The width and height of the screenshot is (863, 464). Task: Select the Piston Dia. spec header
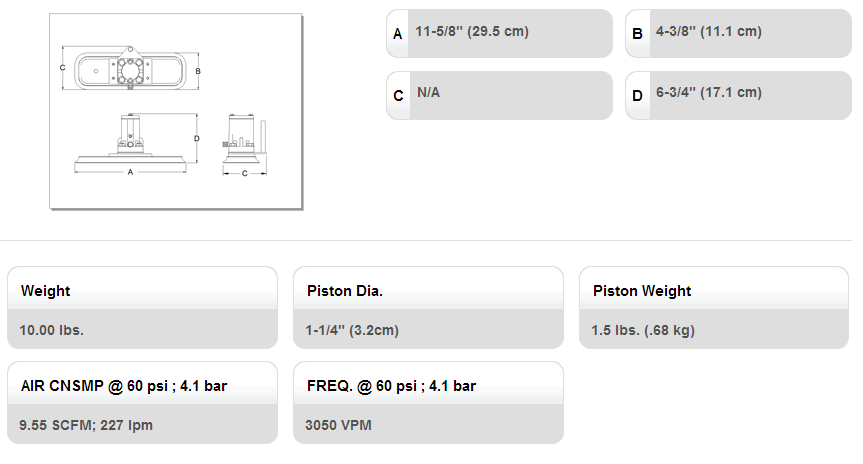coord(345,291)
